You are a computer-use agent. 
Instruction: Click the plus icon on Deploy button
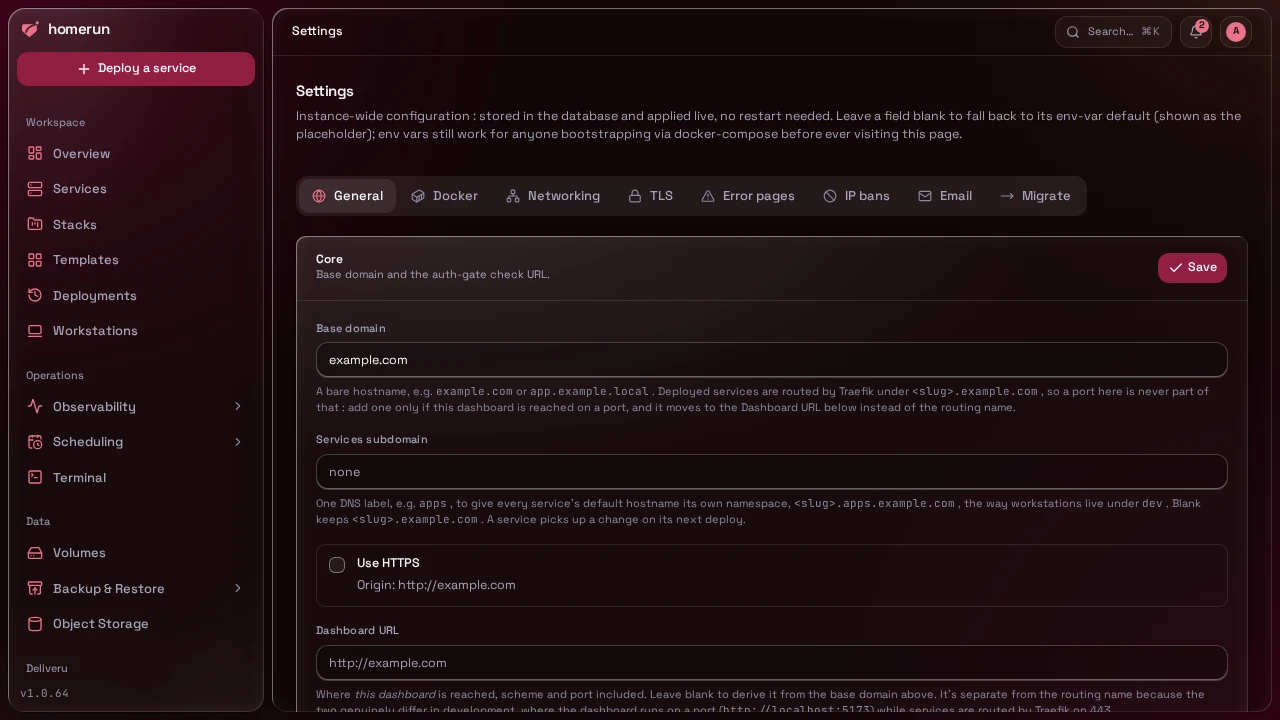(84, 69)
